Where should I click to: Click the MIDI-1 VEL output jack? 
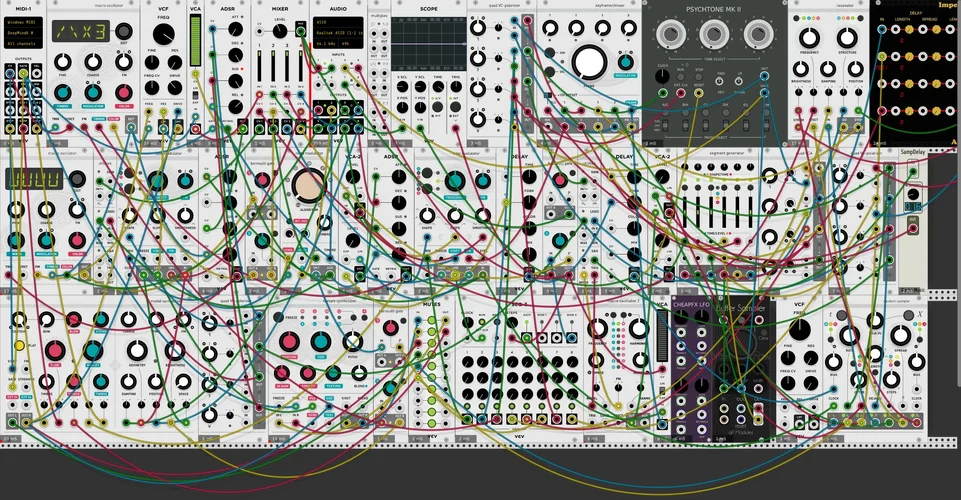pyautogui.click(x=37, y=73)
